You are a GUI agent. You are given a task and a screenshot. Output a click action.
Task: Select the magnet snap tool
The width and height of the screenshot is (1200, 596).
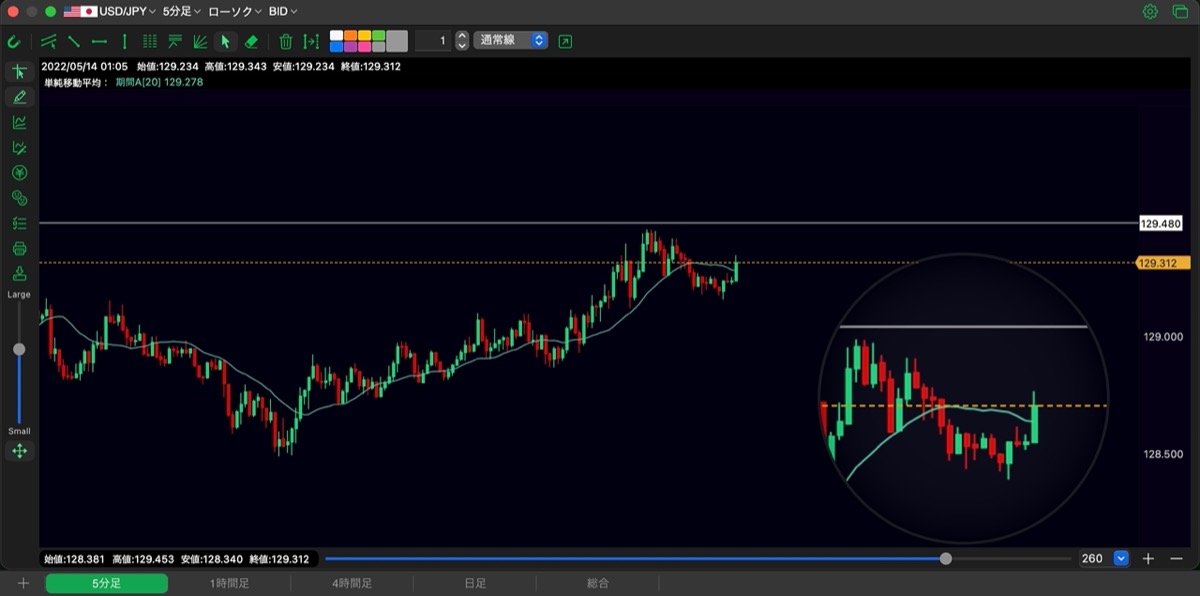tap(14, 41)
